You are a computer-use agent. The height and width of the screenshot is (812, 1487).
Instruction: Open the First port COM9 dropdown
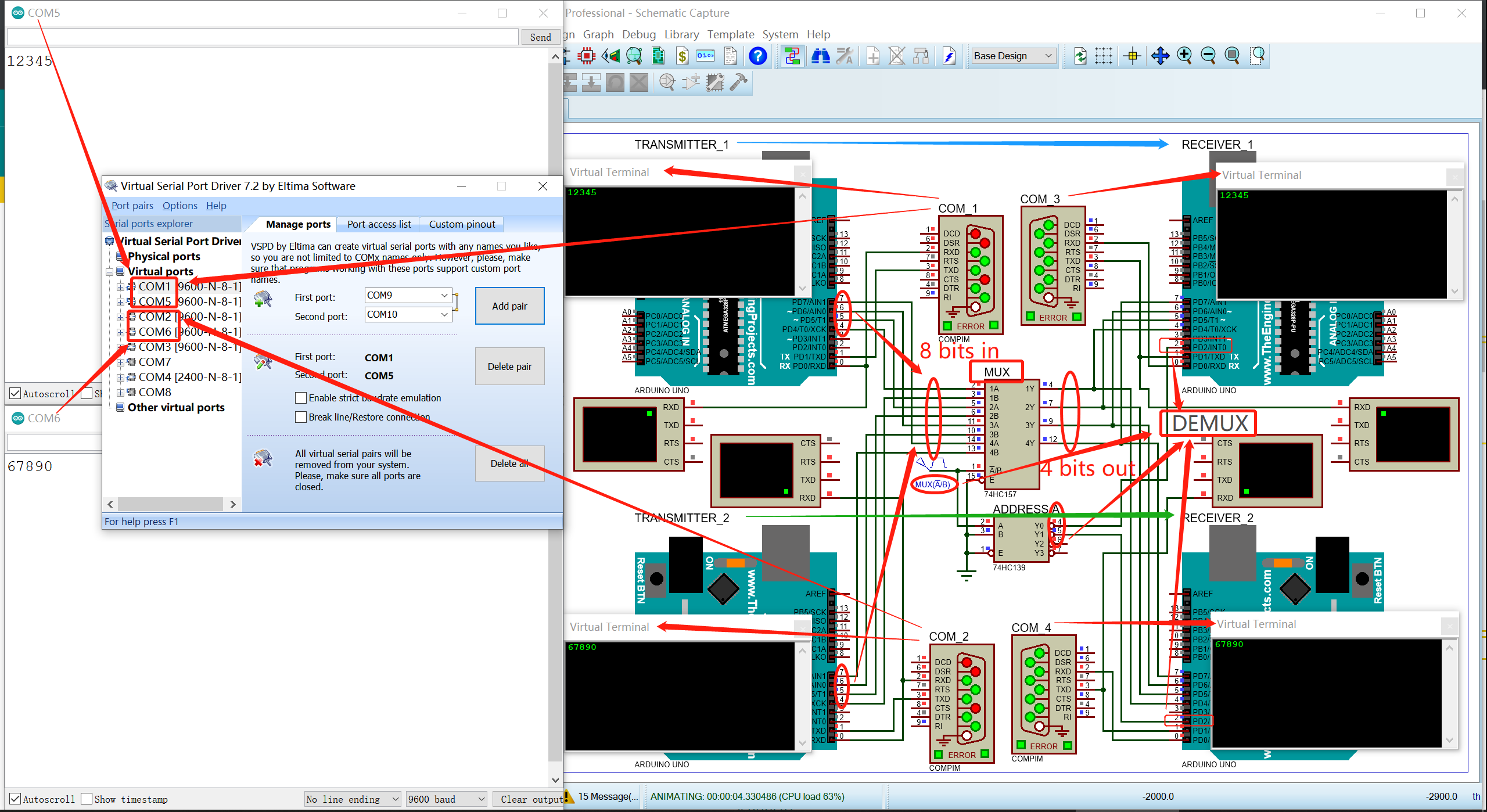click(x=408, y=295)
